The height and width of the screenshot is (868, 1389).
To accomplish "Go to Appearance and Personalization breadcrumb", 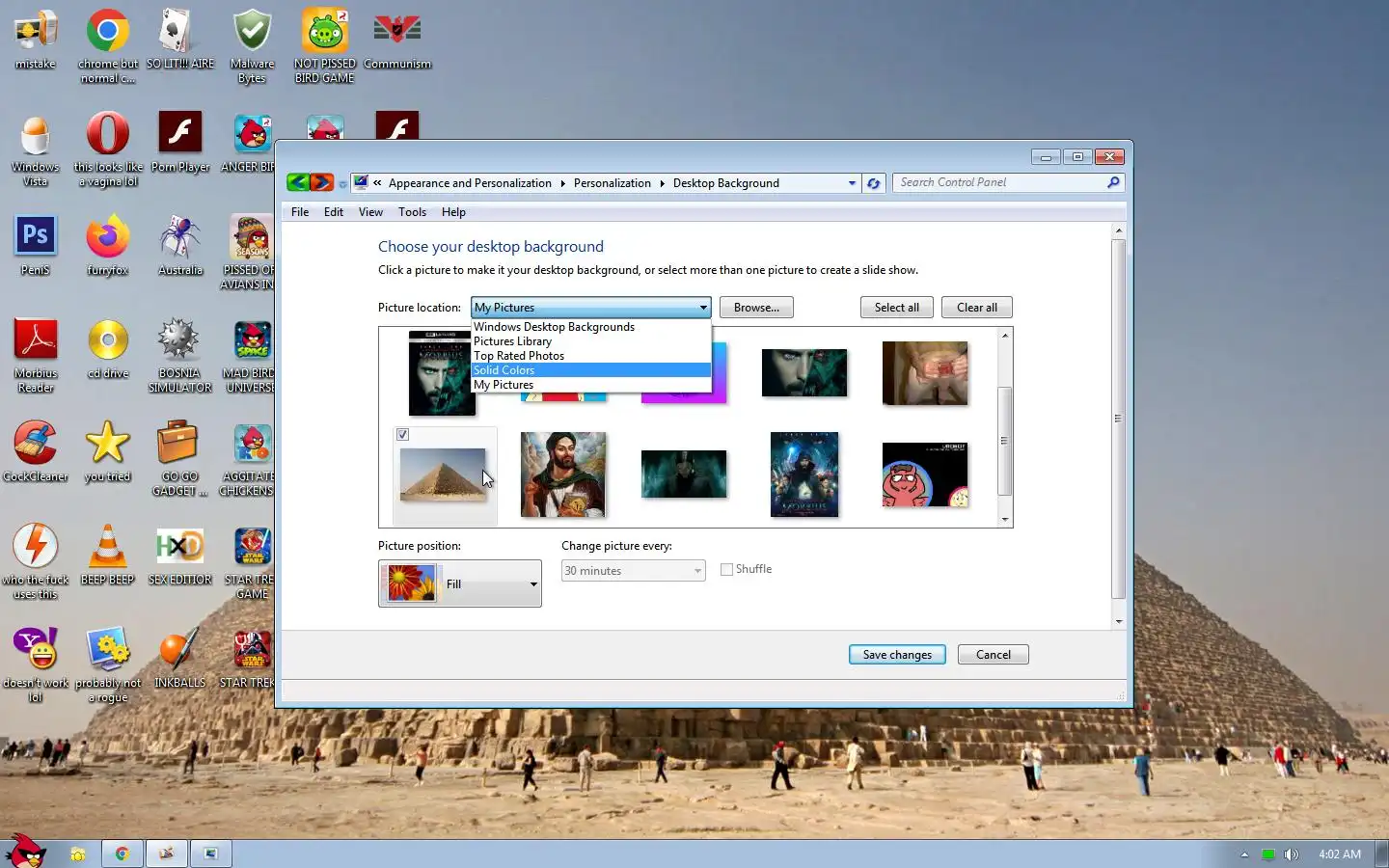I will 470,183.
